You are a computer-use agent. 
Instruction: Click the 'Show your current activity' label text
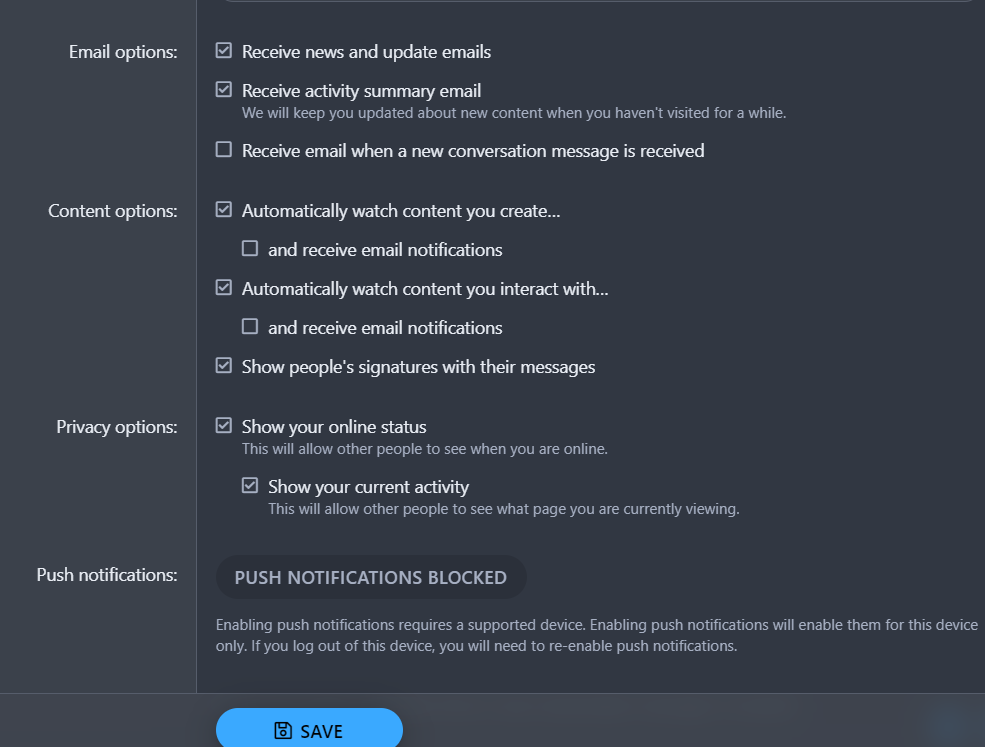pos(368,487)
